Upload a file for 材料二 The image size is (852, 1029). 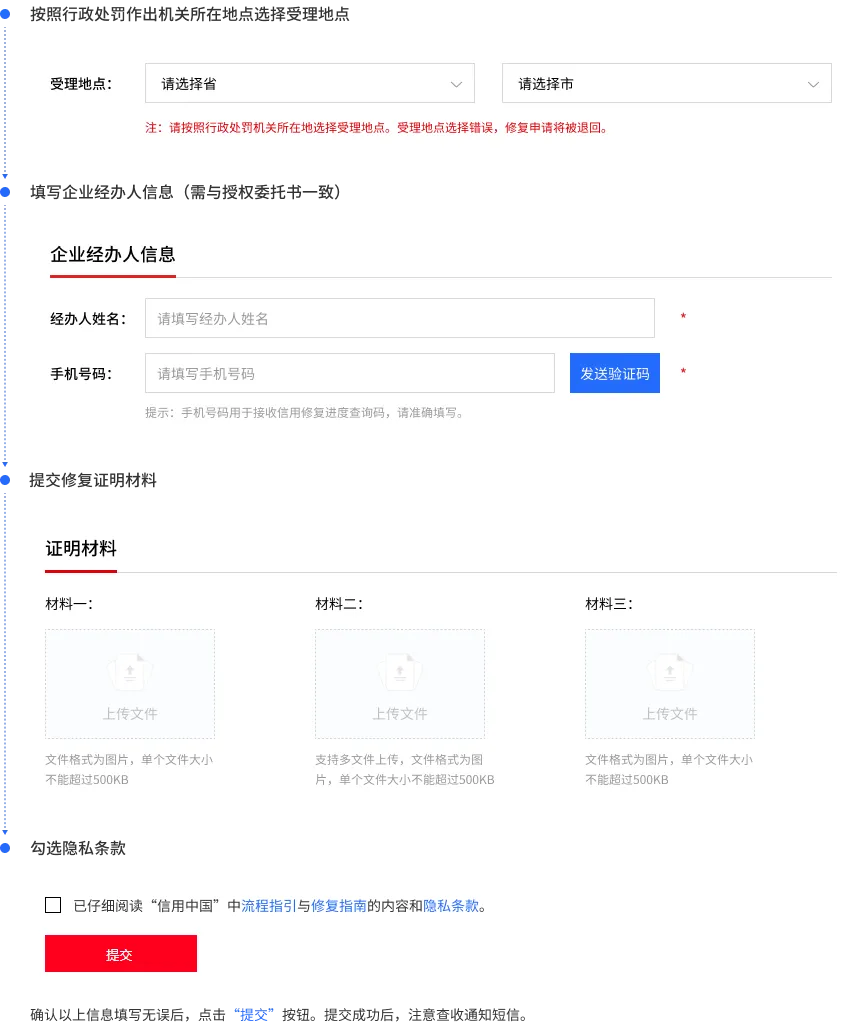click(x=400, y=683)
